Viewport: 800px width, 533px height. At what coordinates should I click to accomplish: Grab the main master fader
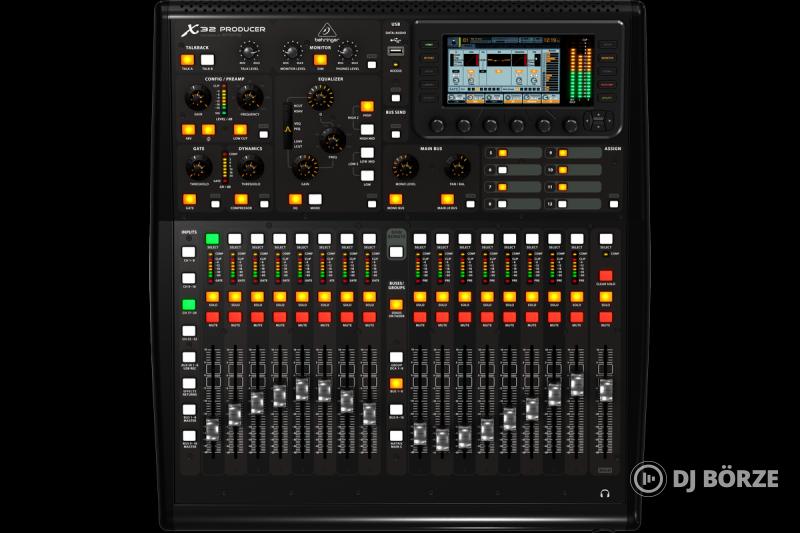(606, 390)
